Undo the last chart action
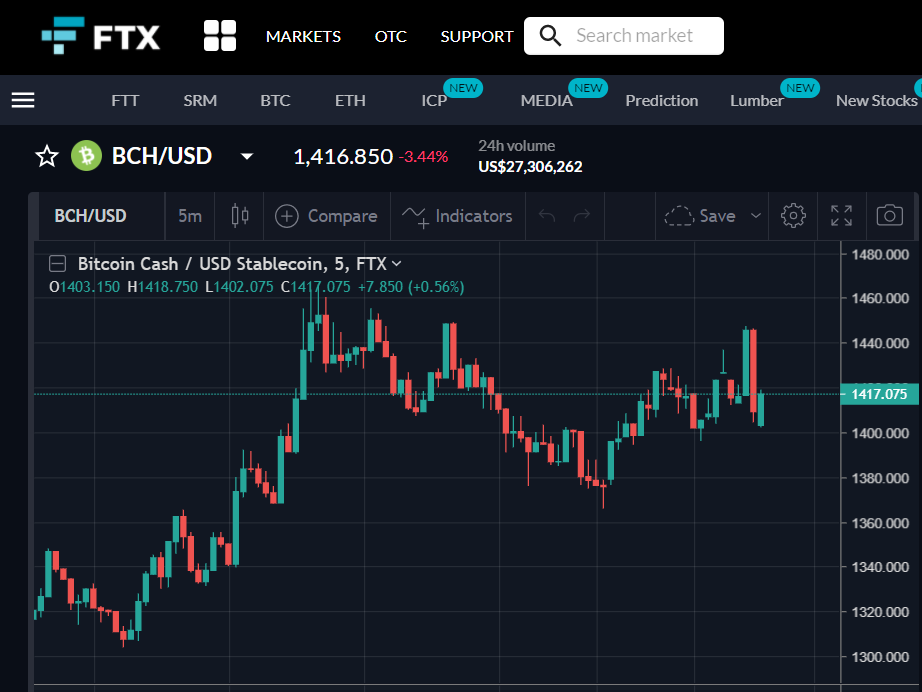This screenshot has height=692, width=922. pyautogui.click(x=547, y=216)
